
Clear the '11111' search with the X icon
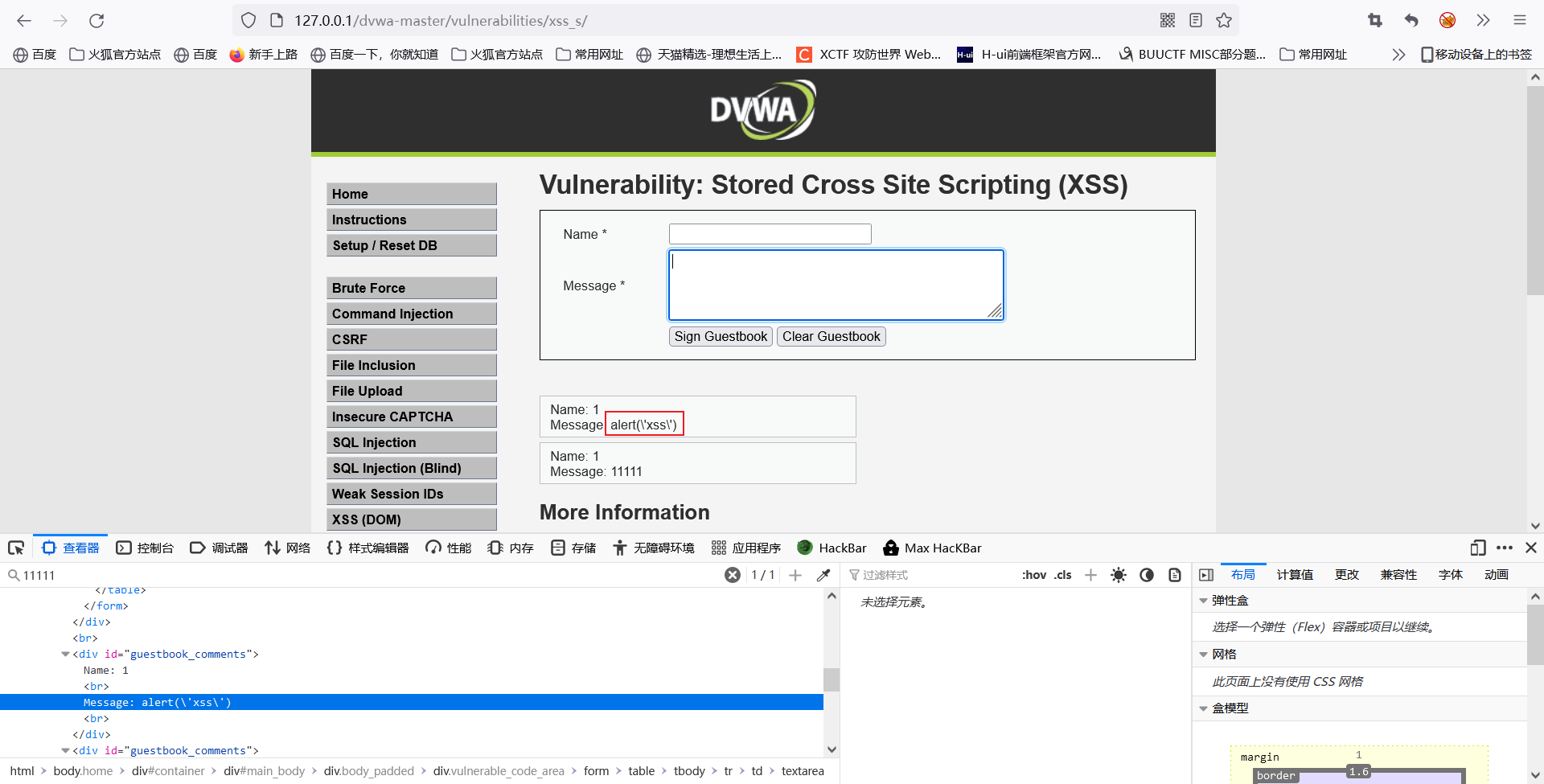(733, 575)
